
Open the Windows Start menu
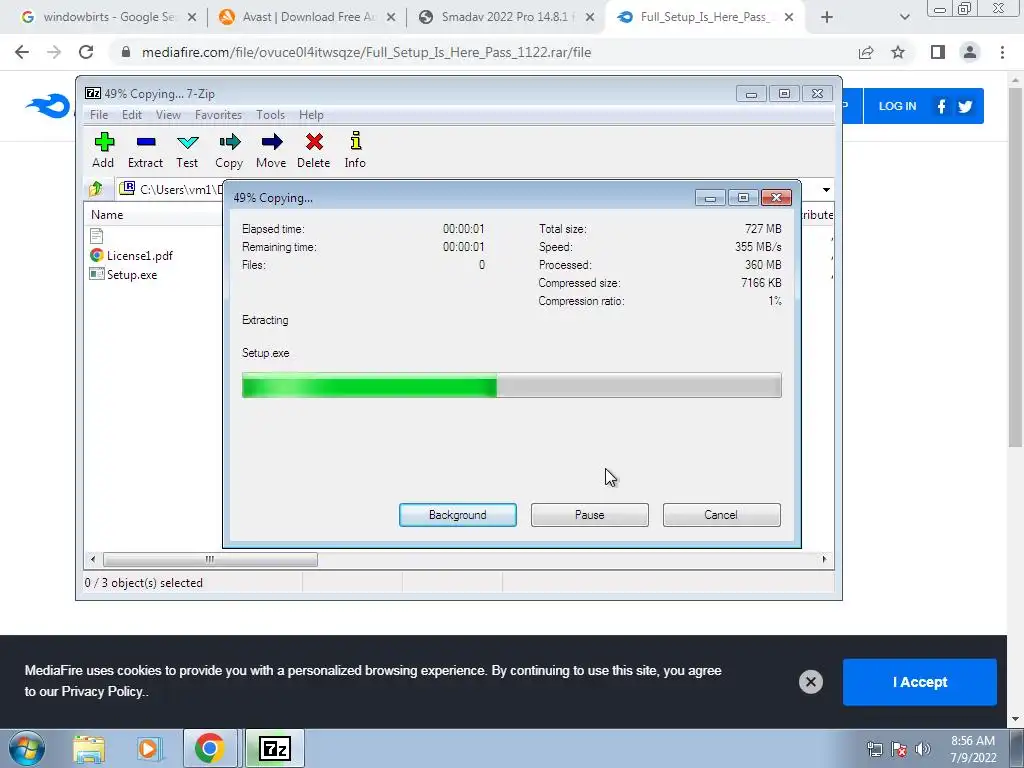27,748
